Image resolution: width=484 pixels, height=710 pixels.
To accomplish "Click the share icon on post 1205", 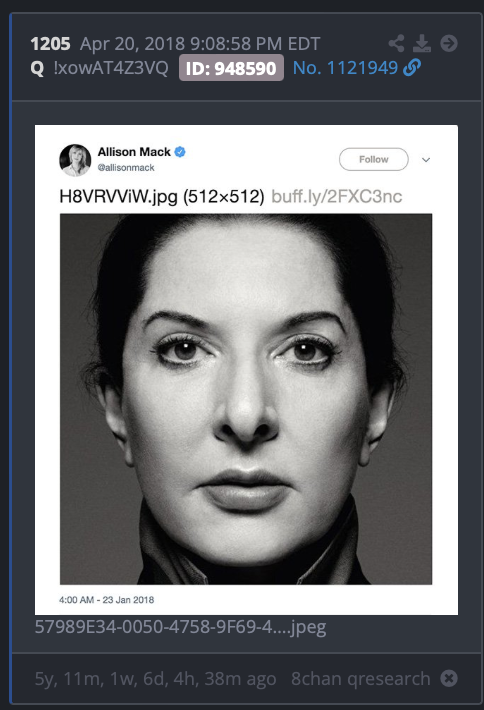I will pyautogui.click(x=397, y=43).
